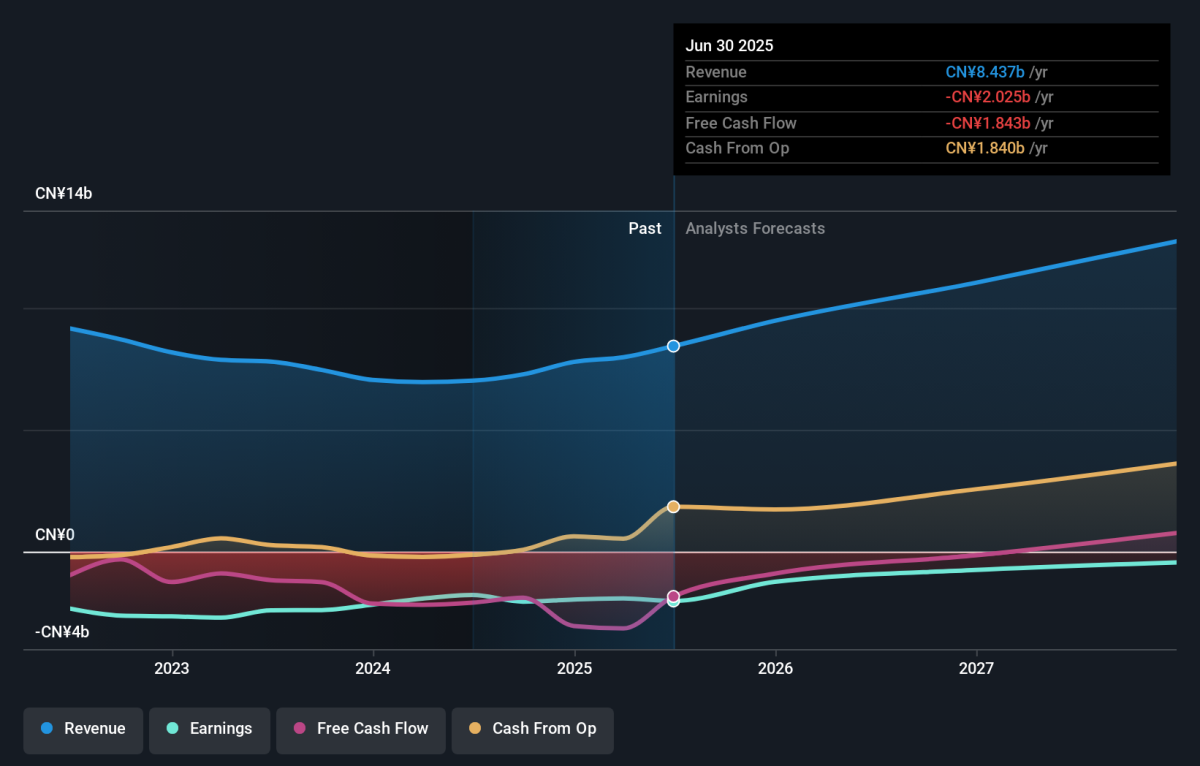Screen dimensions: 1200x766
Task: Click the Jun 30 2025 tooltip date header
Action: [729, 46]
